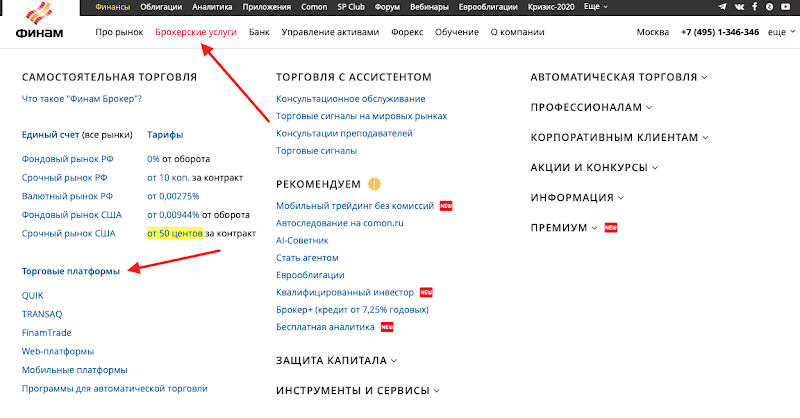Open Консультации преподавателей link
This screenshot has width=800, height=418.
[x=344, y=133]
